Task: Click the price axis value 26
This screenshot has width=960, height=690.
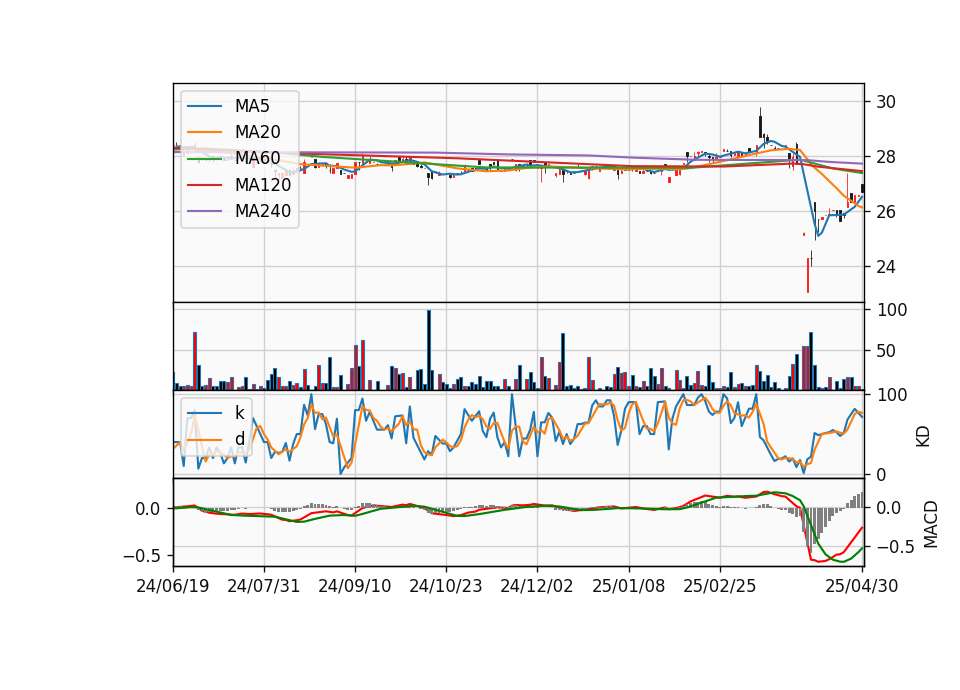Action: click(886, 212)
